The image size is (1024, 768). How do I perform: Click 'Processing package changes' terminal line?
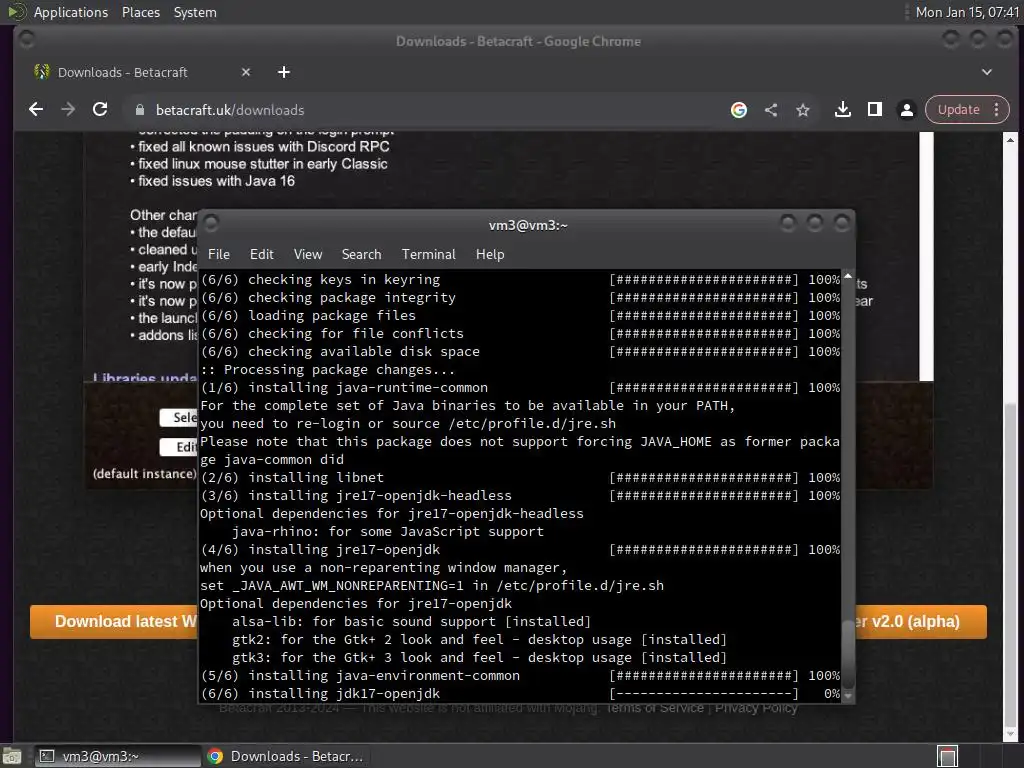[327, 370]
